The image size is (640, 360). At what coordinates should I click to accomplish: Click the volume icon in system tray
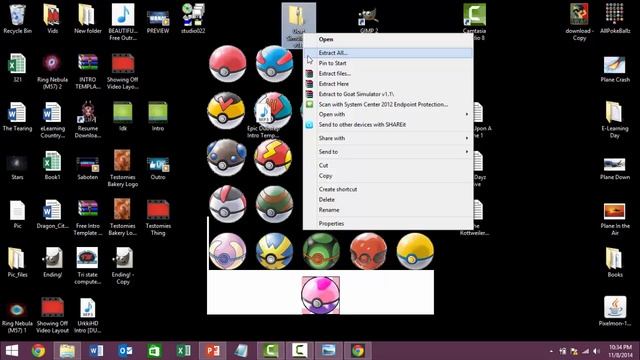(596, 351)
